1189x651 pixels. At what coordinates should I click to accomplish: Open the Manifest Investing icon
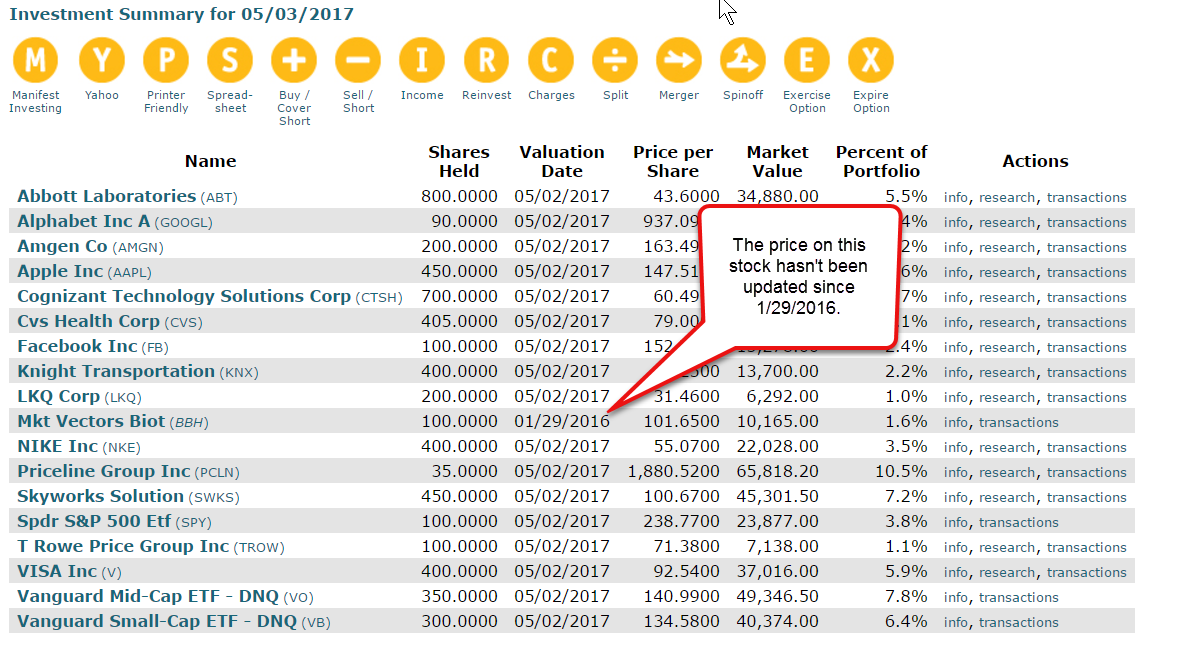36,60
